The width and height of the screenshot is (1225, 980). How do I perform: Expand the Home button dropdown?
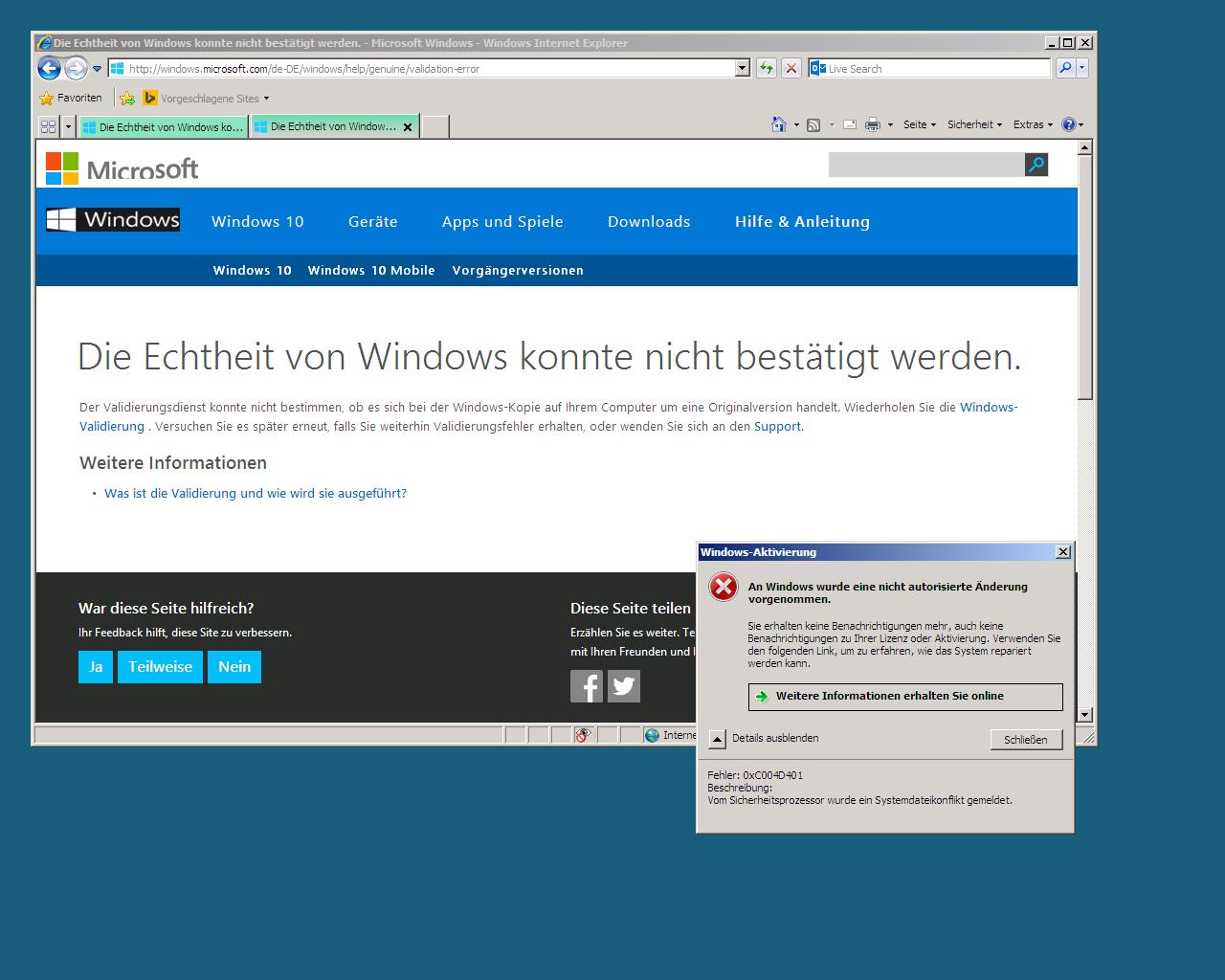(x=796, y=124)
